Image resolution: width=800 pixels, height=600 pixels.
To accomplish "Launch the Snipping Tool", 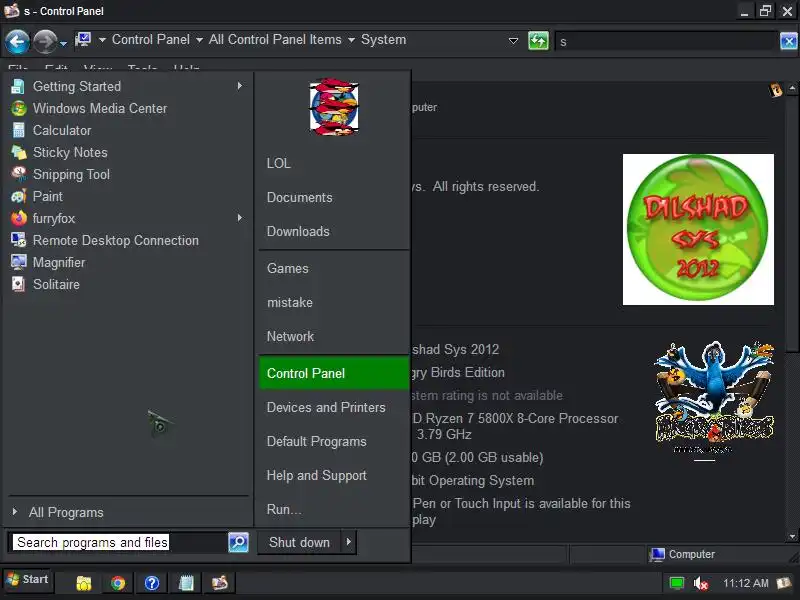I will [128, 174].
